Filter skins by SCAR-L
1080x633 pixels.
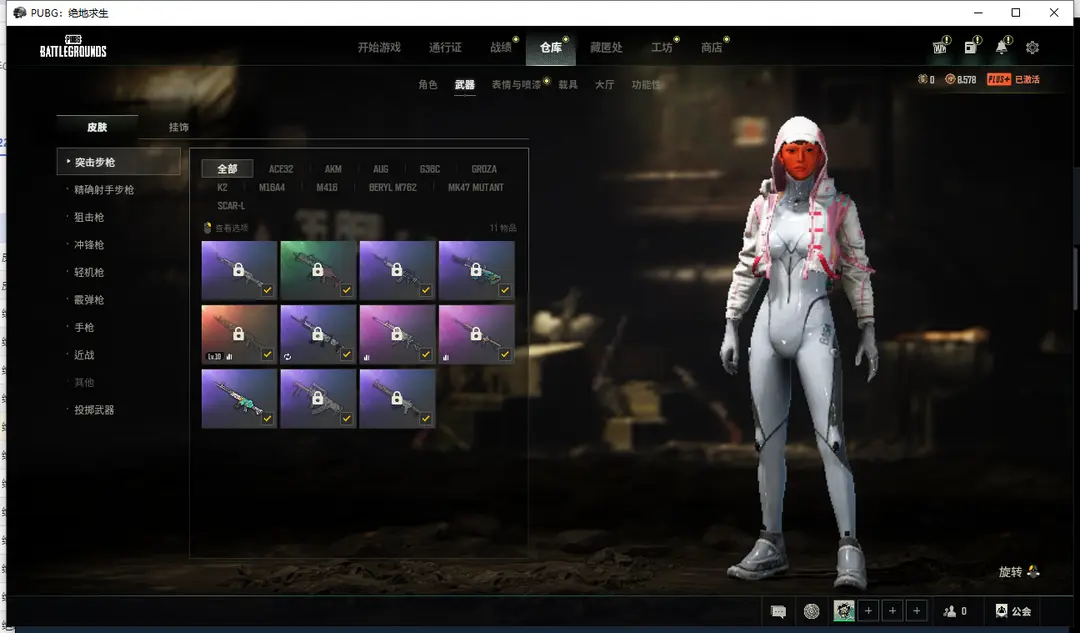click(231, 206)
